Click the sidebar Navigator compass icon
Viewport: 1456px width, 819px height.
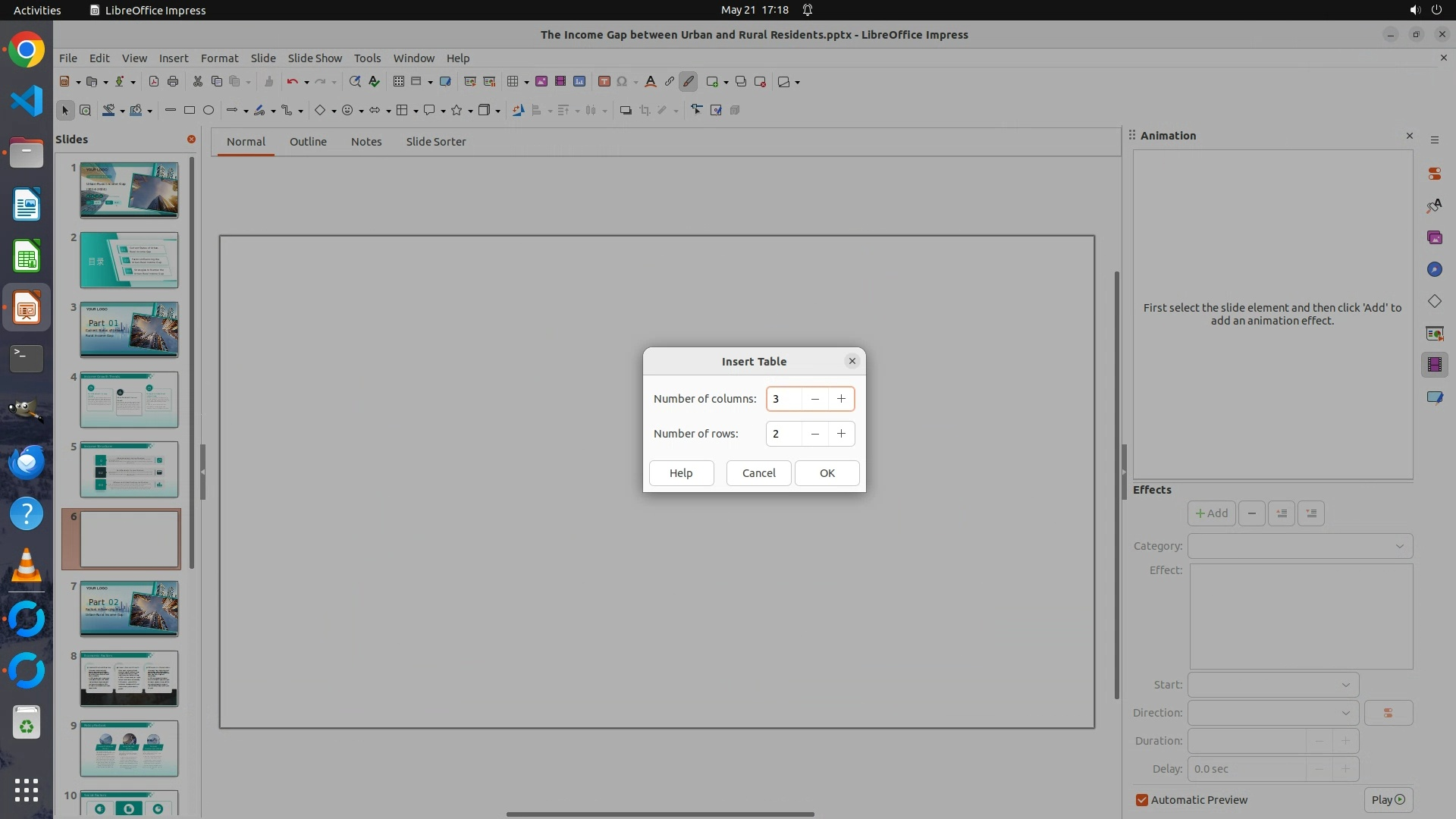tap(1434, 270)
